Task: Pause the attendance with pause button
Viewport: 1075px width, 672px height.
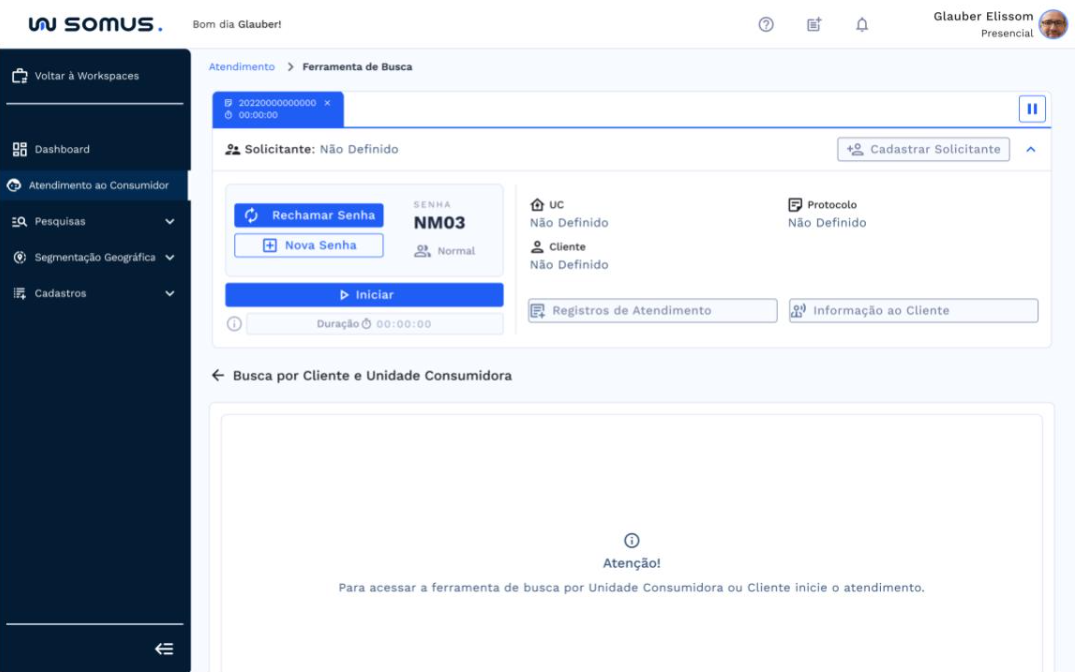Action: tap(1032, 108)
